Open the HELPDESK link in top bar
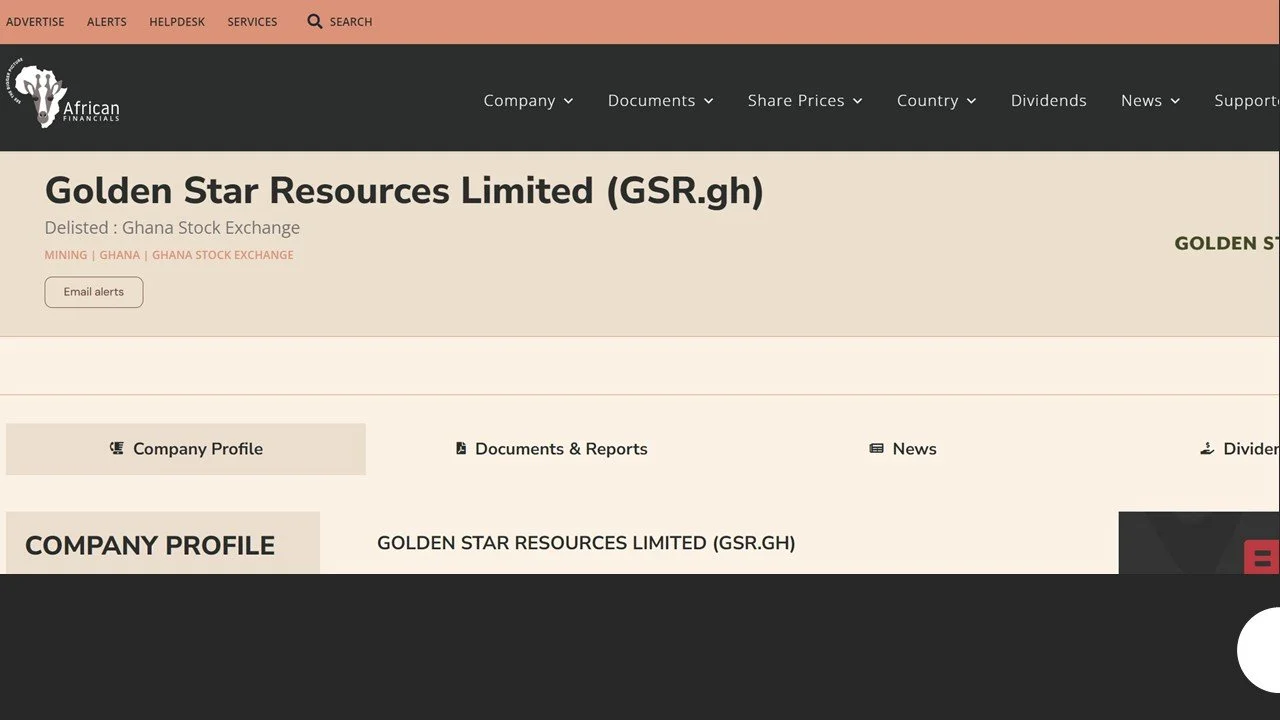 (177, 22)
